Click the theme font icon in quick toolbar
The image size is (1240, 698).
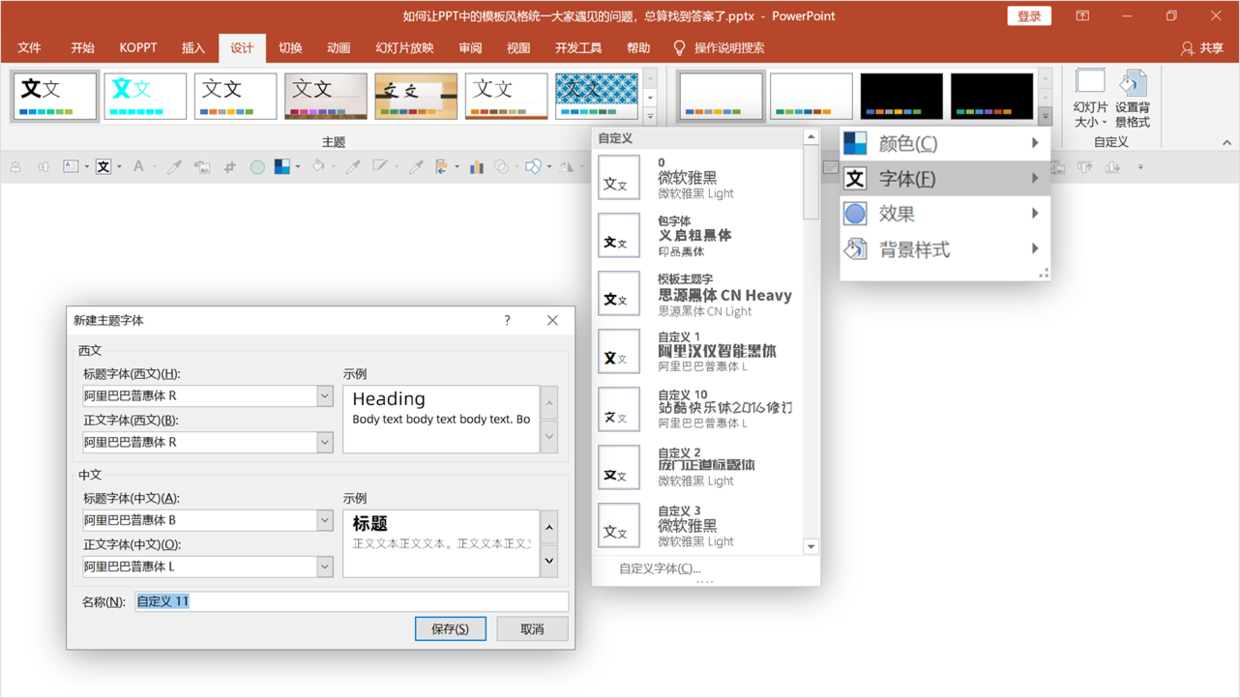103,167
